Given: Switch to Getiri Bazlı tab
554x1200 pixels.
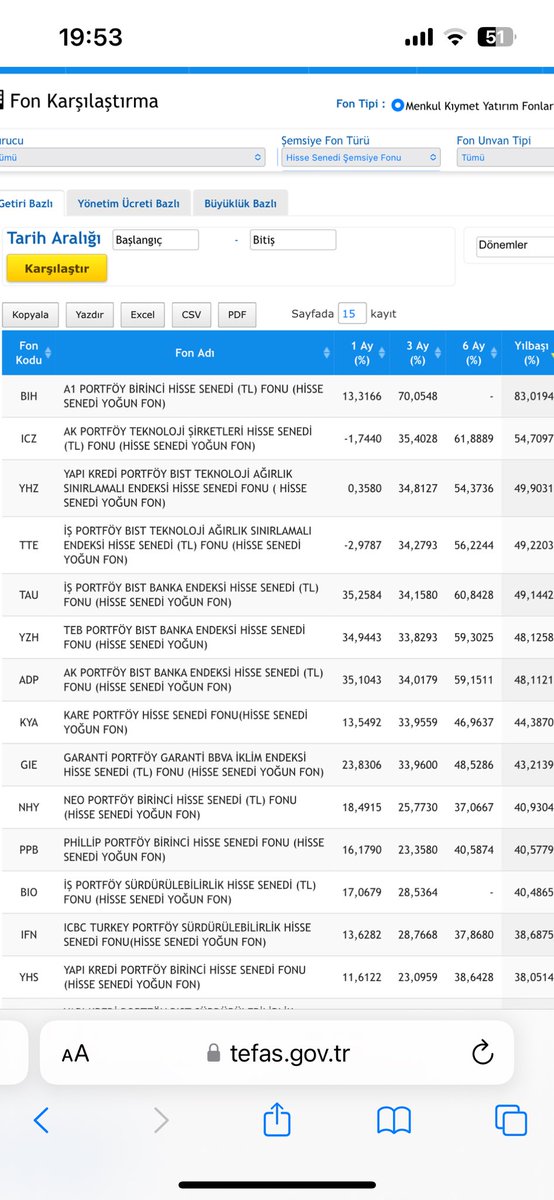Looking at the screenshot, I should [x=30, y=203].
